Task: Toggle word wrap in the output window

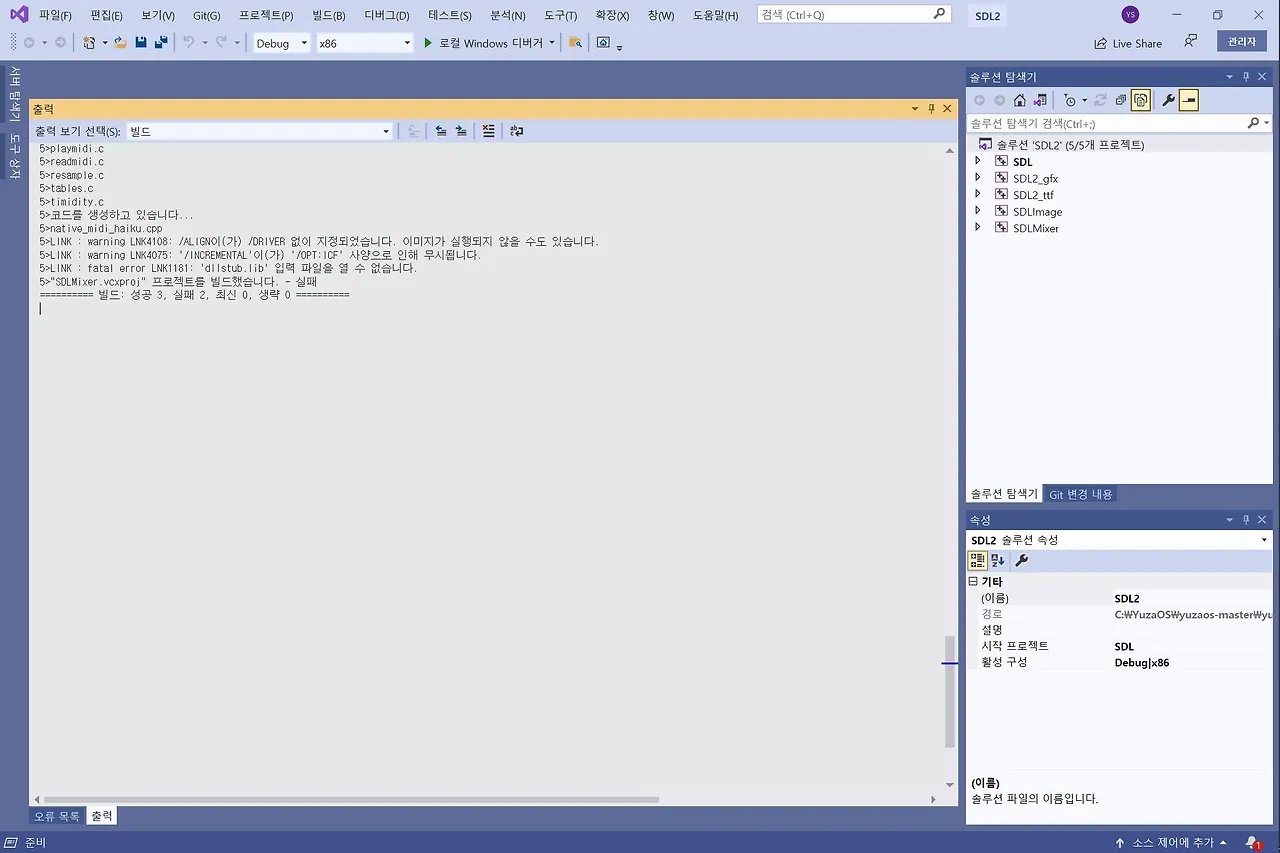Action: click(x=516, y=131)
